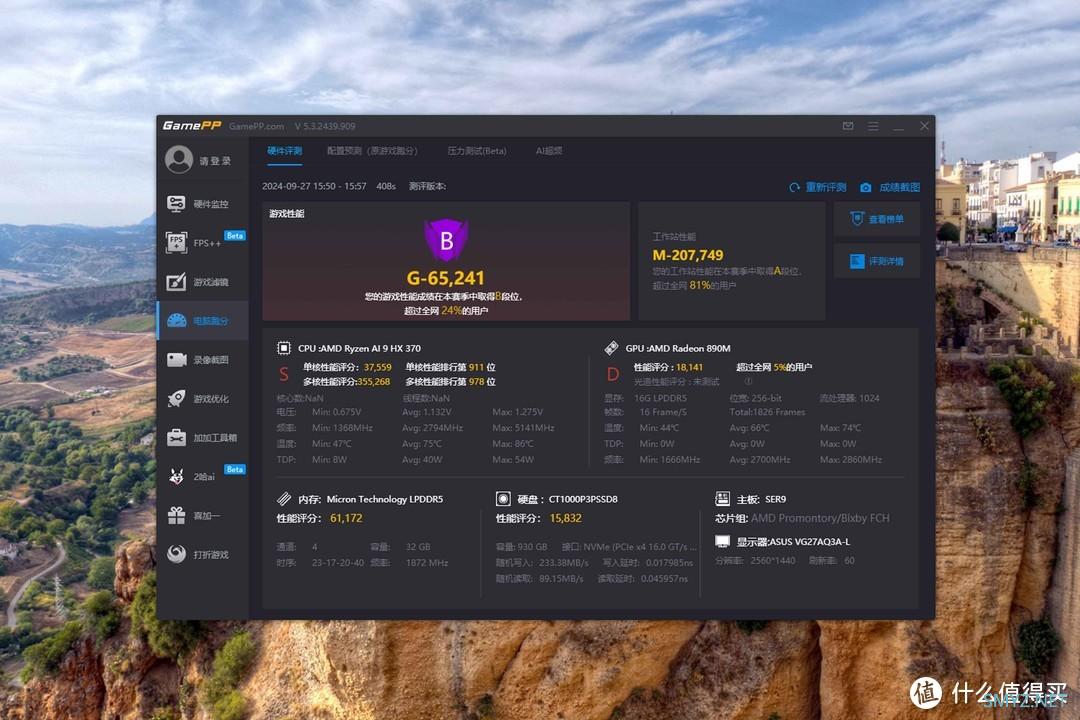Click the workstation score M-207,749

click(687, 255)
